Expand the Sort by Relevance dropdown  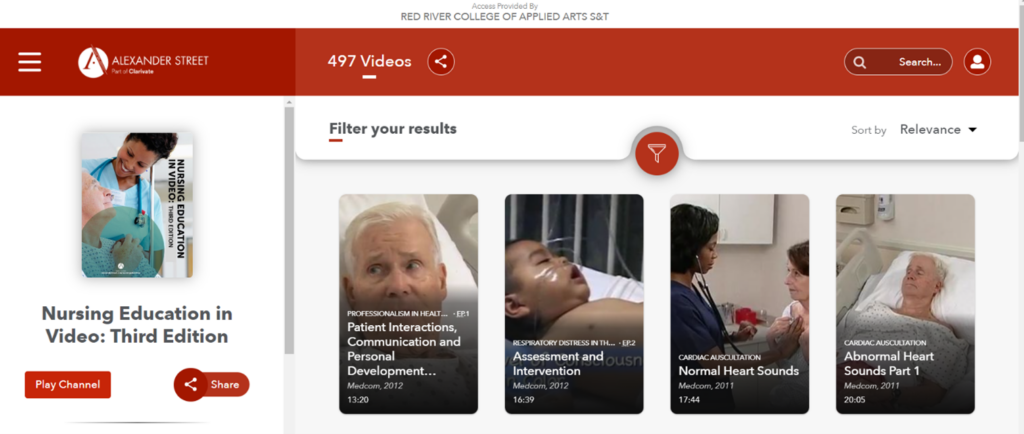pos(938,129)
